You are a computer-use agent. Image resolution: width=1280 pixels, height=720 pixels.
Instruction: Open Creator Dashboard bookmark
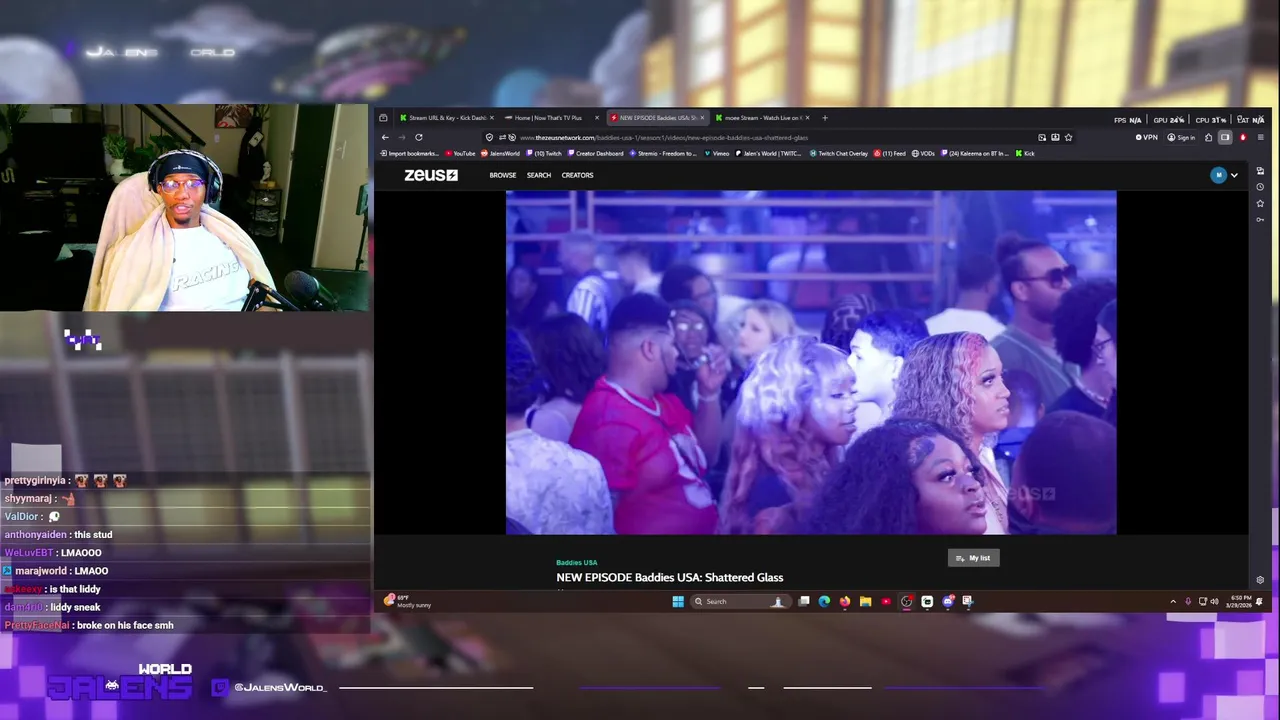pyautogui.click(x=596, y=154)
